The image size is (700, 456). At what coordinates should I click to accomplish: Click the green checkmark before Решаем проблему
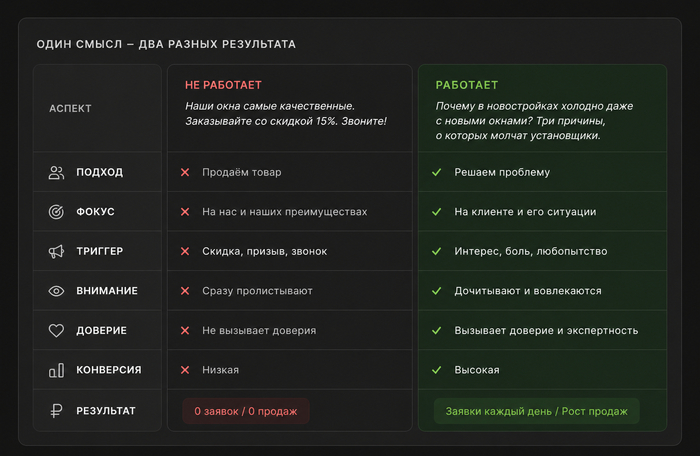pos(437,172)
